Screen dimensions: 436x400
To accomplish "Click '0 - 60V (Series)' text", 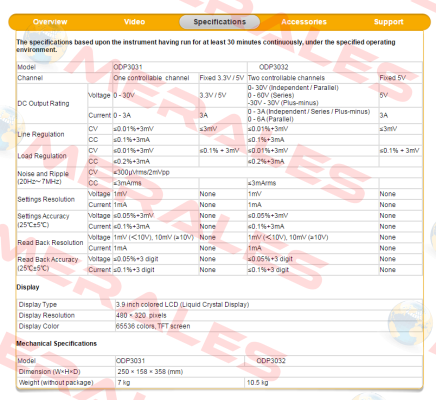I will pyautogui.click(x=271, y=95).
